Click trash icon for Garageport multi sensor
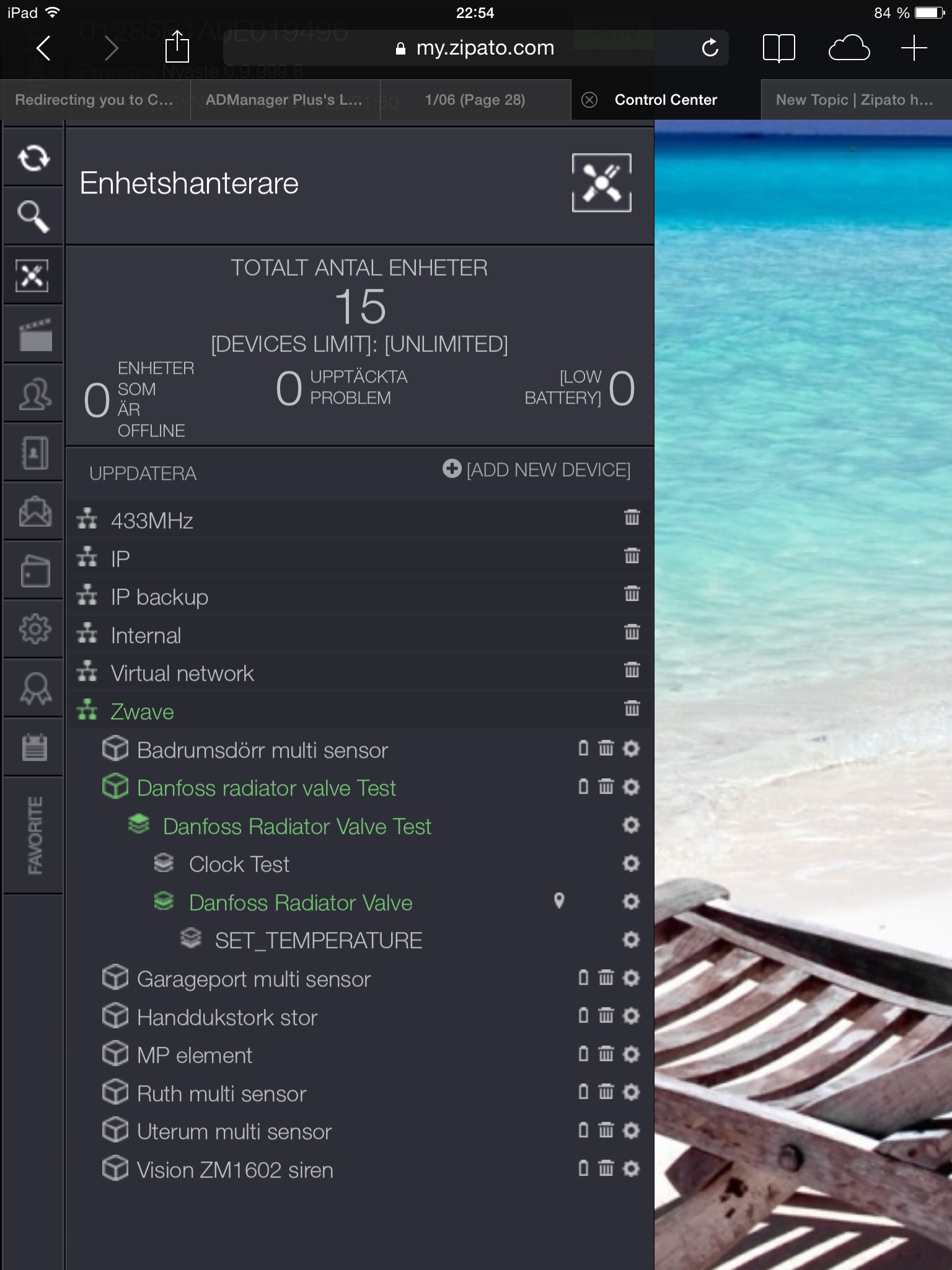Image resolution: width=952 pixels, height=1270 pixels. point(606,978)
